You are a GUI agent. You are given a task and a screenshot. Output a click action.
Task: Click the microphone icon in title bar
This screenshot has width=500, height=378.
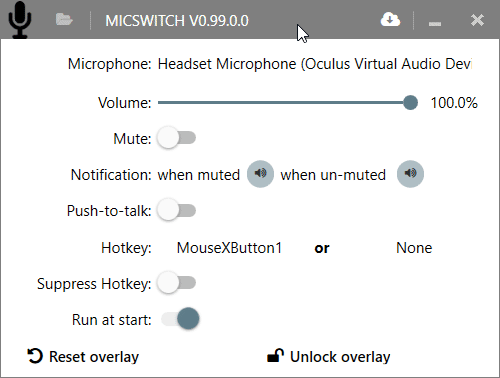coord(20,20)
